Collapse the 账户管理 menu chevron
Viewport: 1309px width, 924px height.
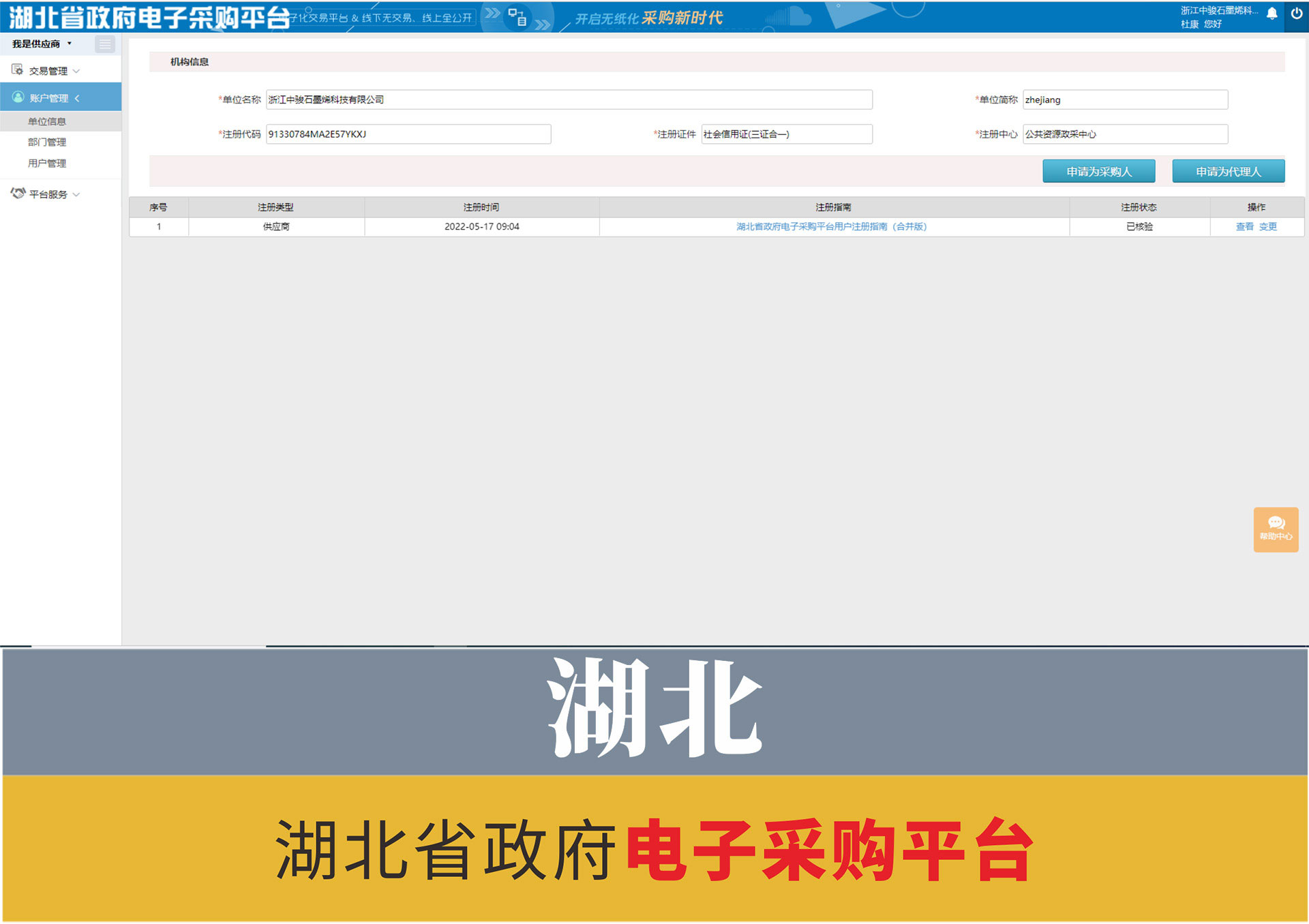(77, 98)
